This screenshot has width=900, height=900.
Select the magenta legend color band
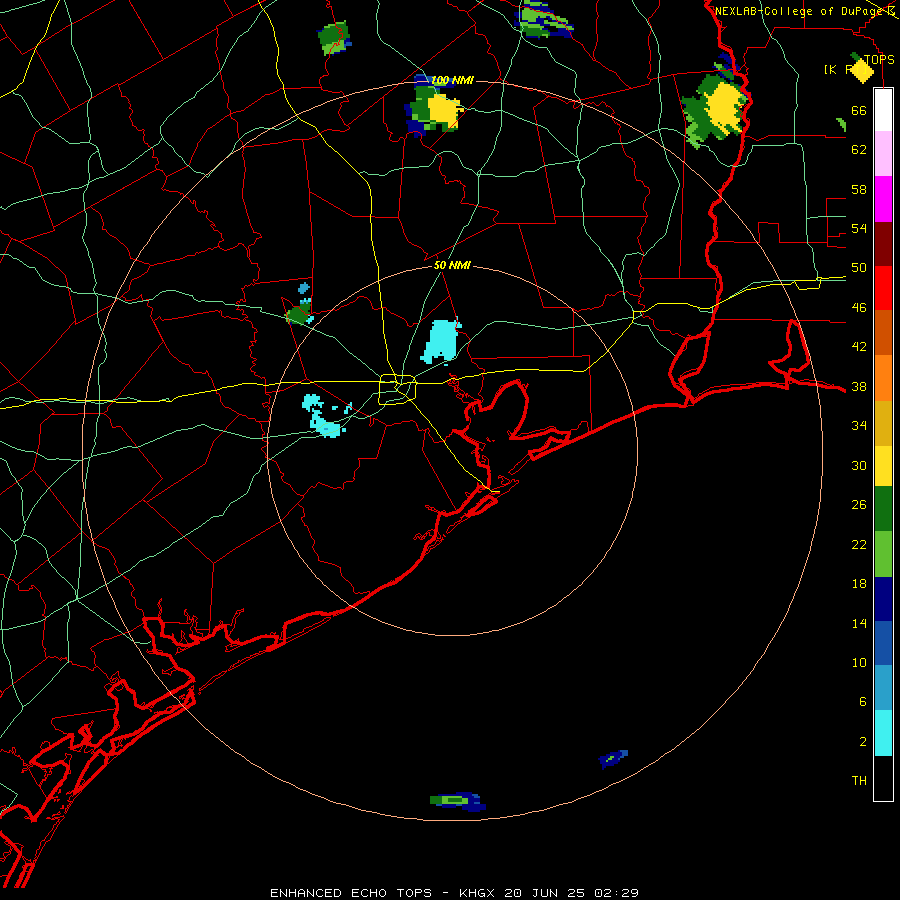pyautogui.click(x=883, y=199)
